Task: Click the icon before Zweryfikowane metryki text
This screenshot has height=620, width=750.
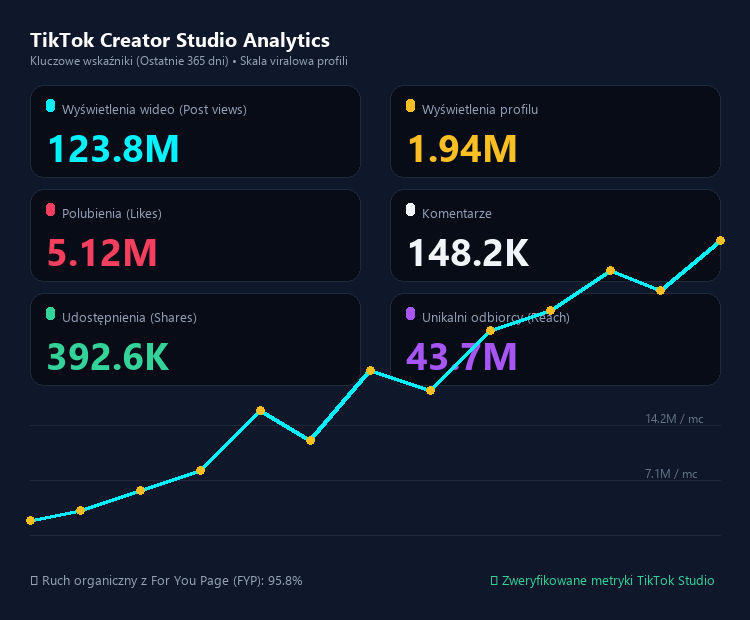Action: coord(494,581)
